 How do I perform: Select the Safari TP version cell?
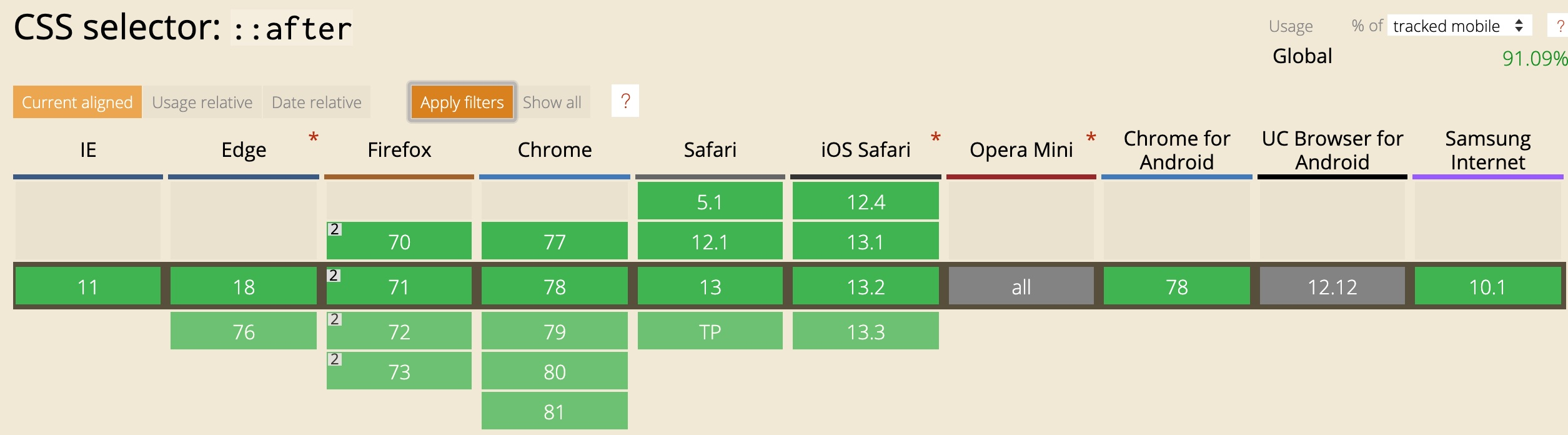[710, 331]
